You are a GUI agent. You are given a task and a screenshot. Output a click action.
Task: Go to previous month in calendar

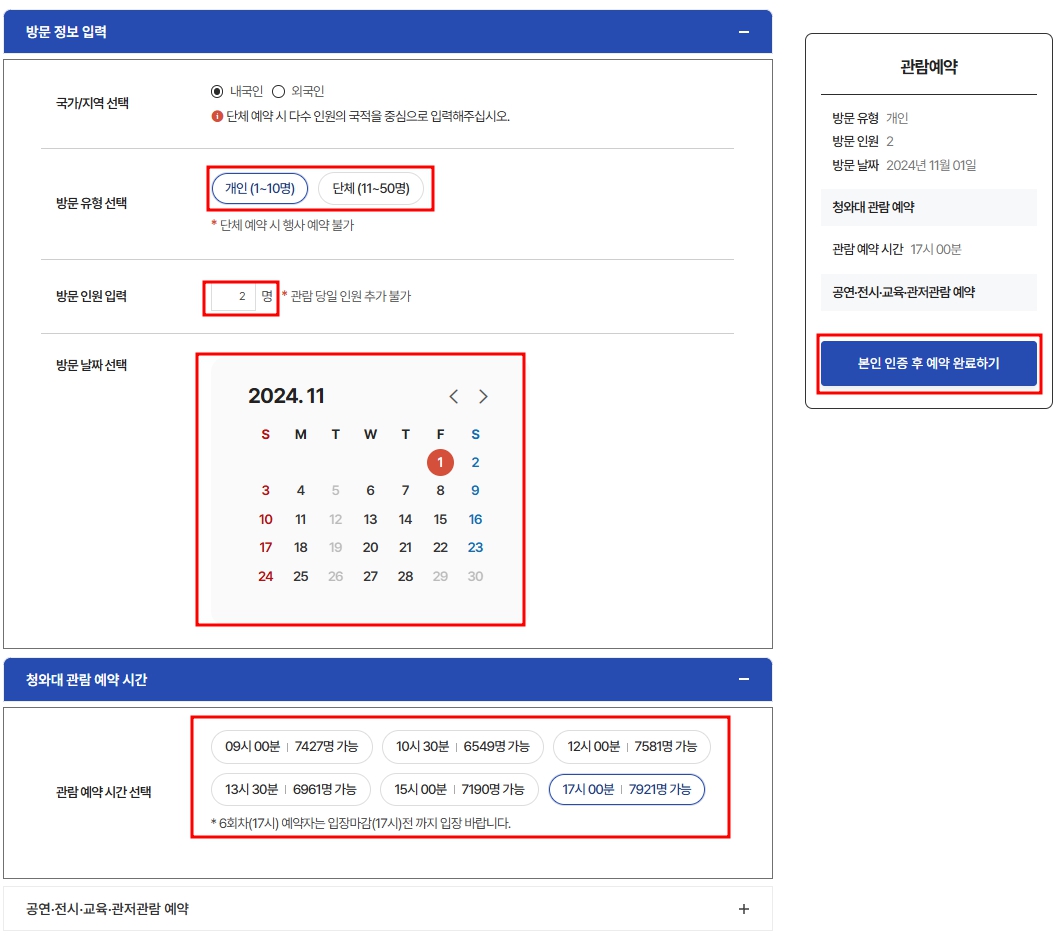454,396
